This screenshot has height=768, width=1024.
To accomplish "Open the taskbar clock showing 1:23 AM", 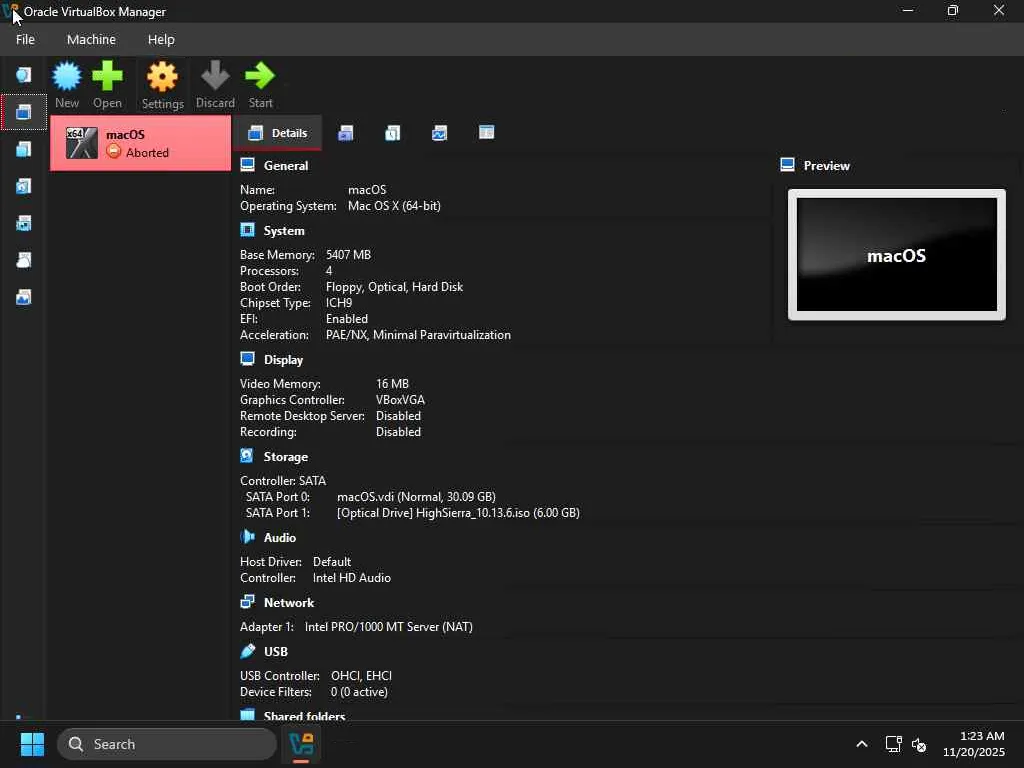I will [974, 744].
